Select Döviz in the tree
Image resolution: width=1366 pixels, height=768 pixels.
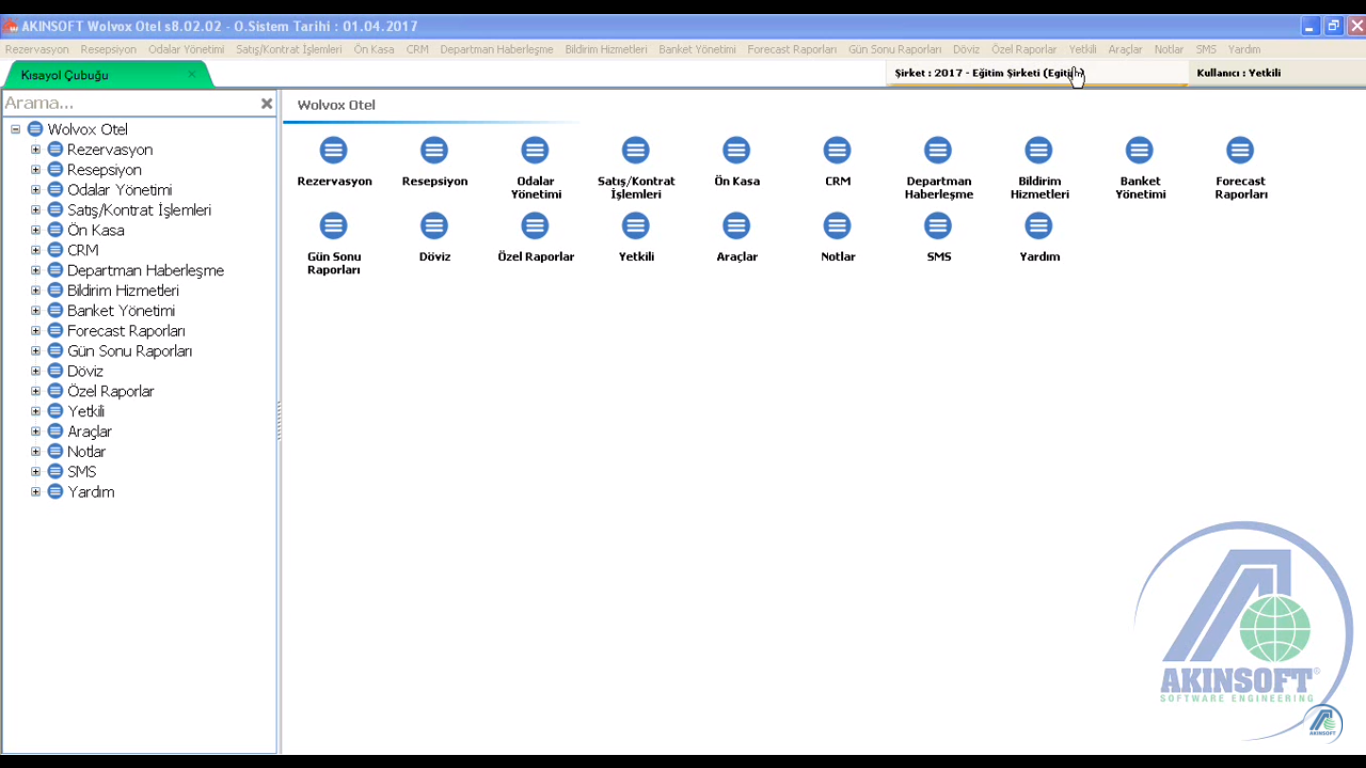click(85, 371)
